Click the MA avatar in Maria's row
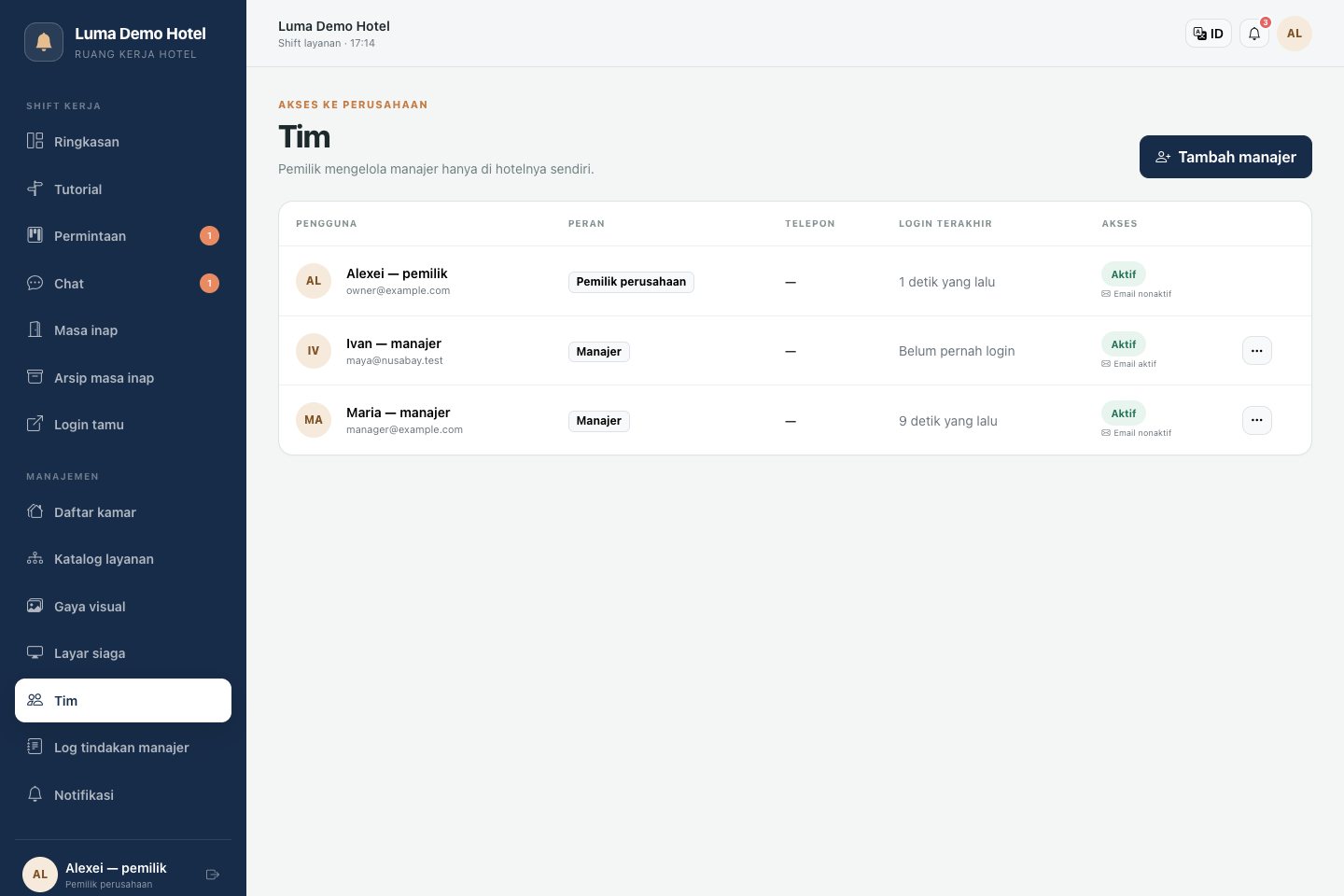1344x896 pixels. point(314,420)
